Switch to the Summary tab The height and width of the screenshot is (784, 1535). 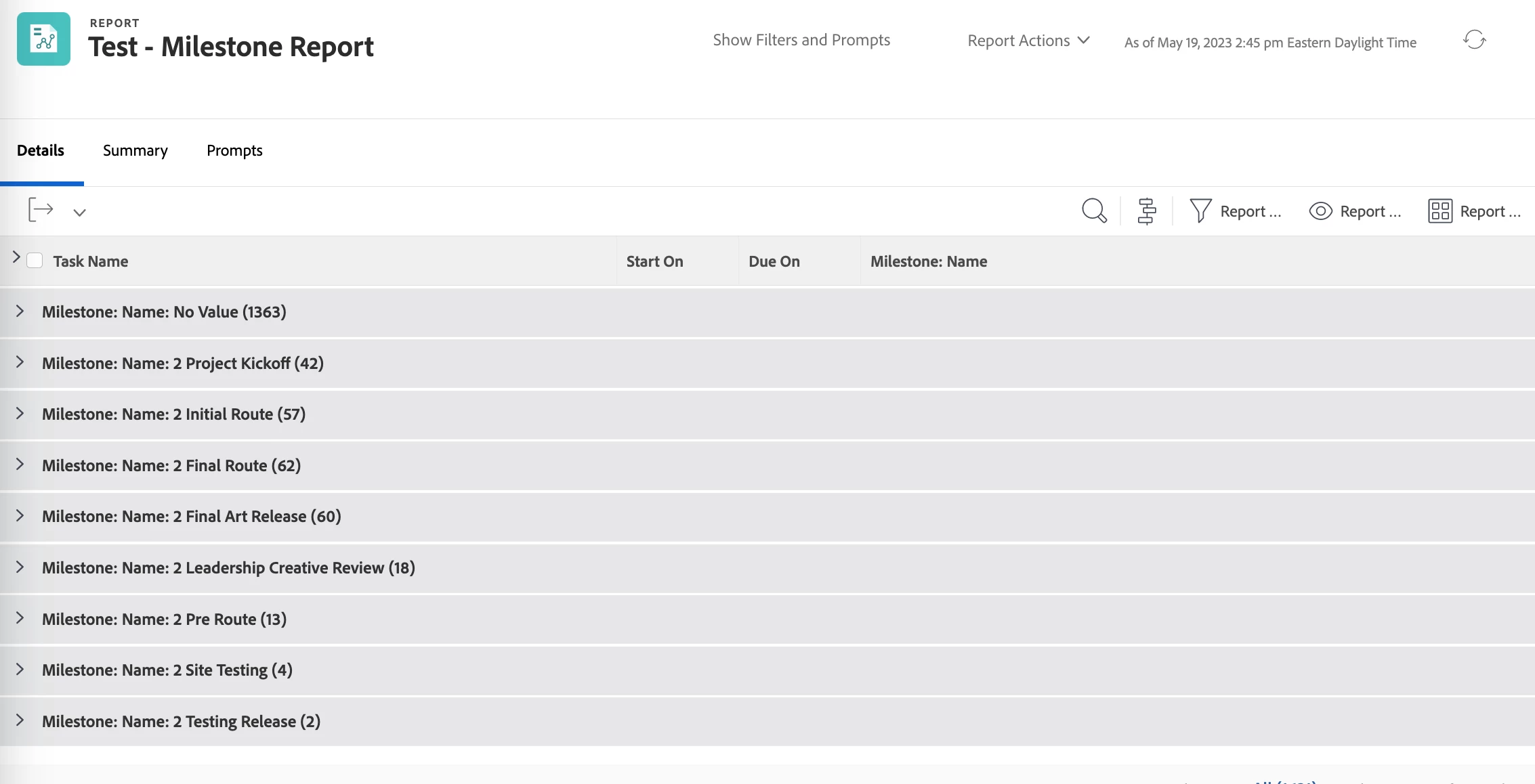(135, 150)
